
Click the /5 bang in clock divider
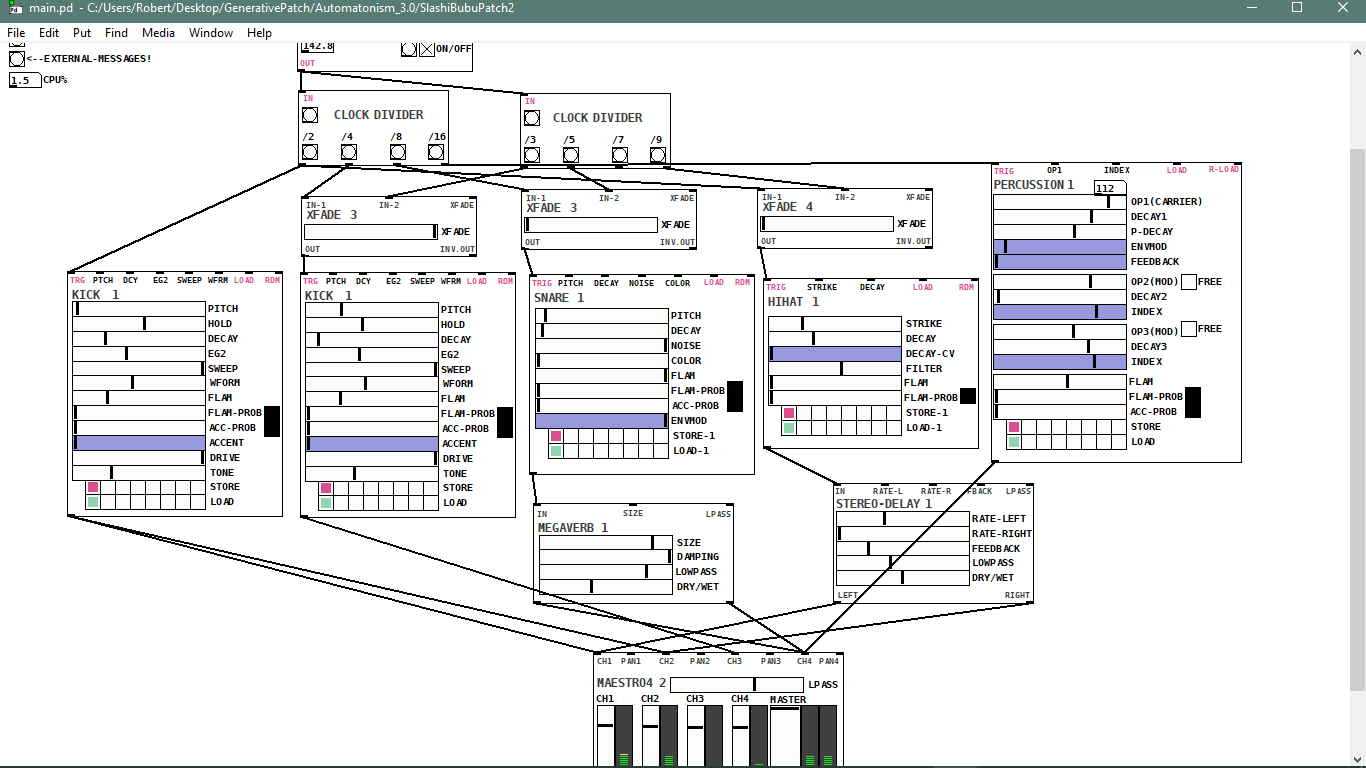(x=570, y=155)
